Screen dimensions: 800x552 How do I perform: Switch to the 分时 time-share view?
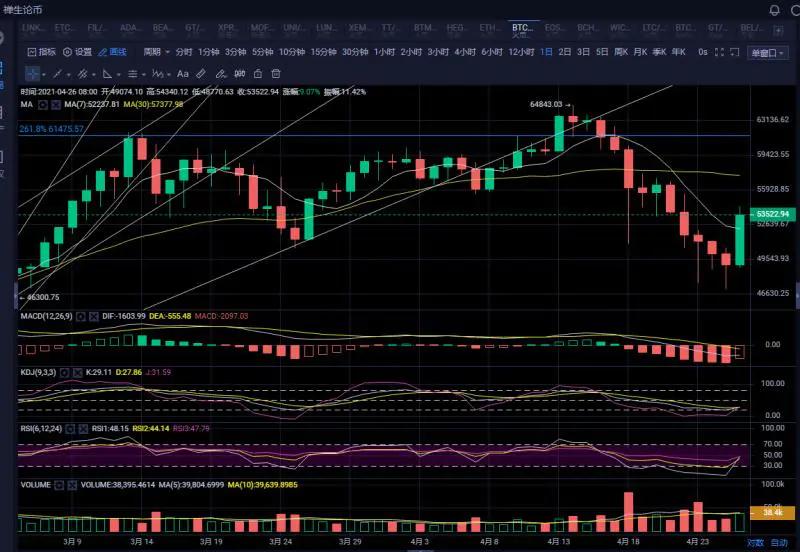[184, 52]
